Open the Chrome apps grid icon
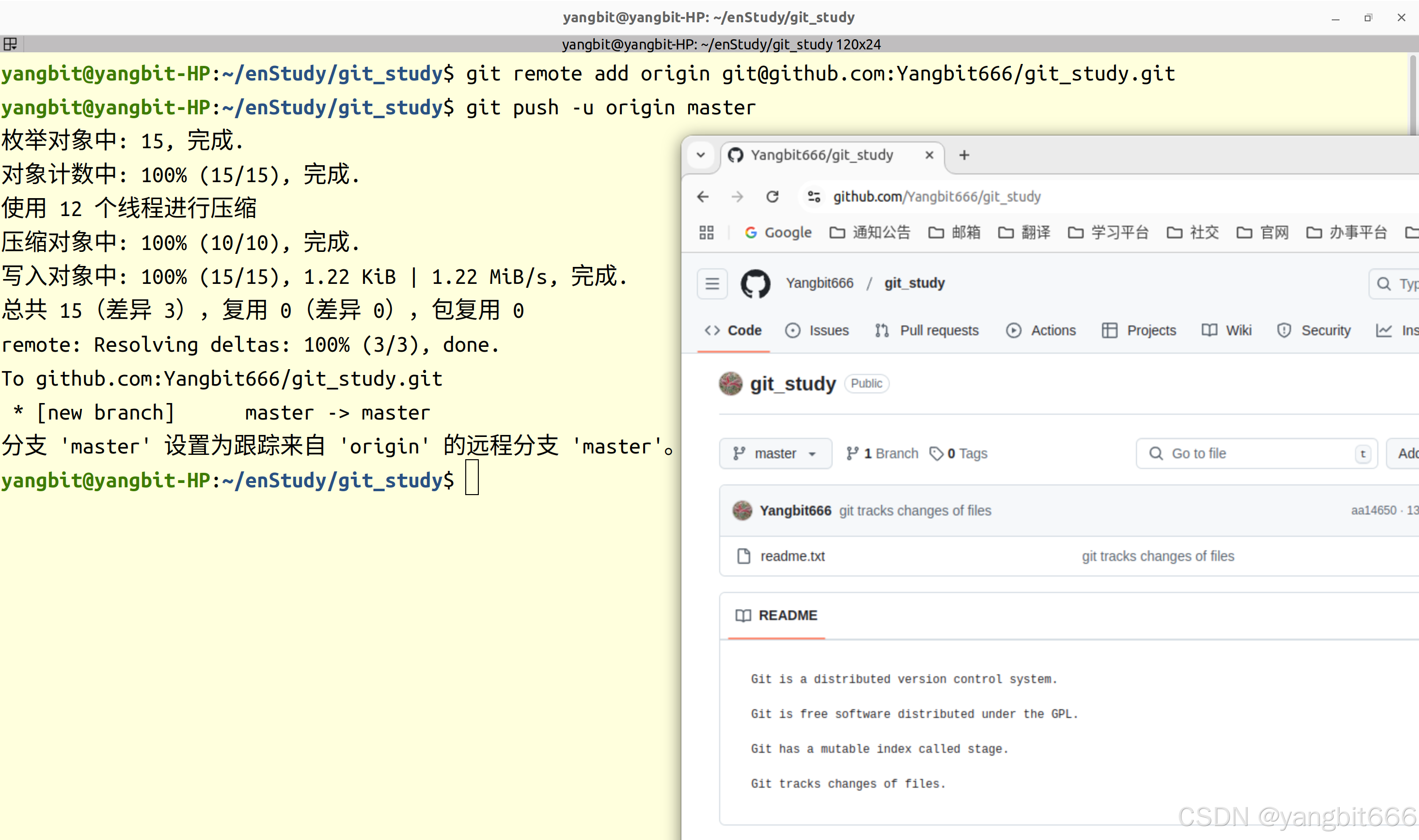This screenshot has height=840, width=1419. (706, 233)
